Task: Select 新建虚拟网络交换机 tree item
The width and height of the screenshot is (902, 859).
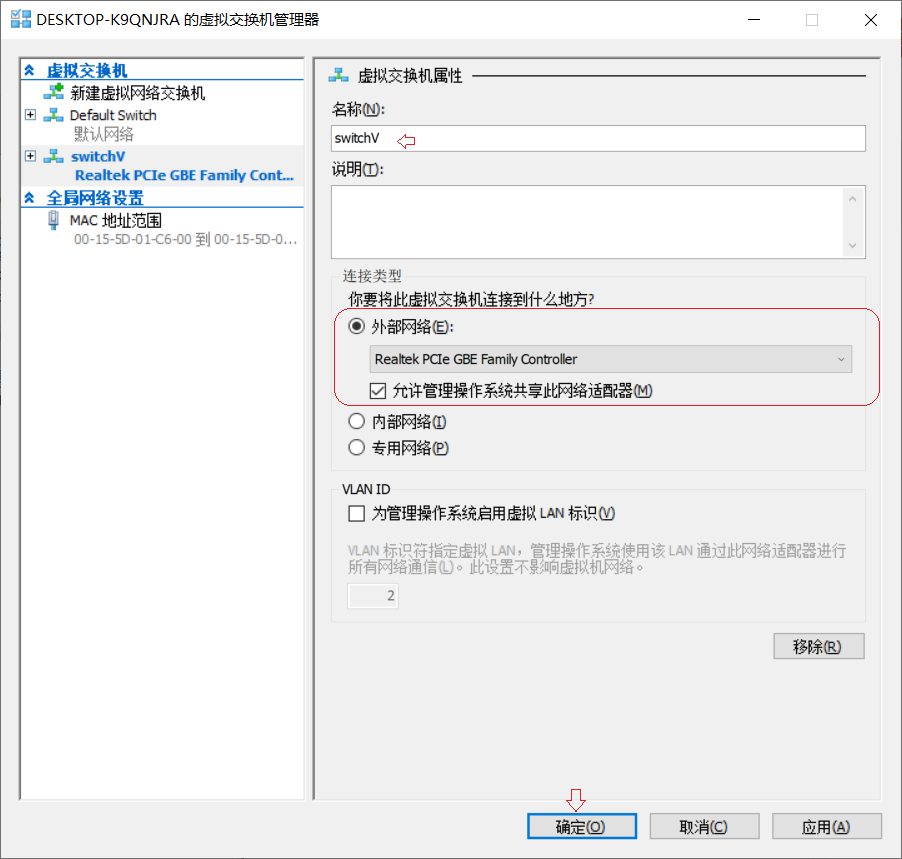Action: point(137,92)
